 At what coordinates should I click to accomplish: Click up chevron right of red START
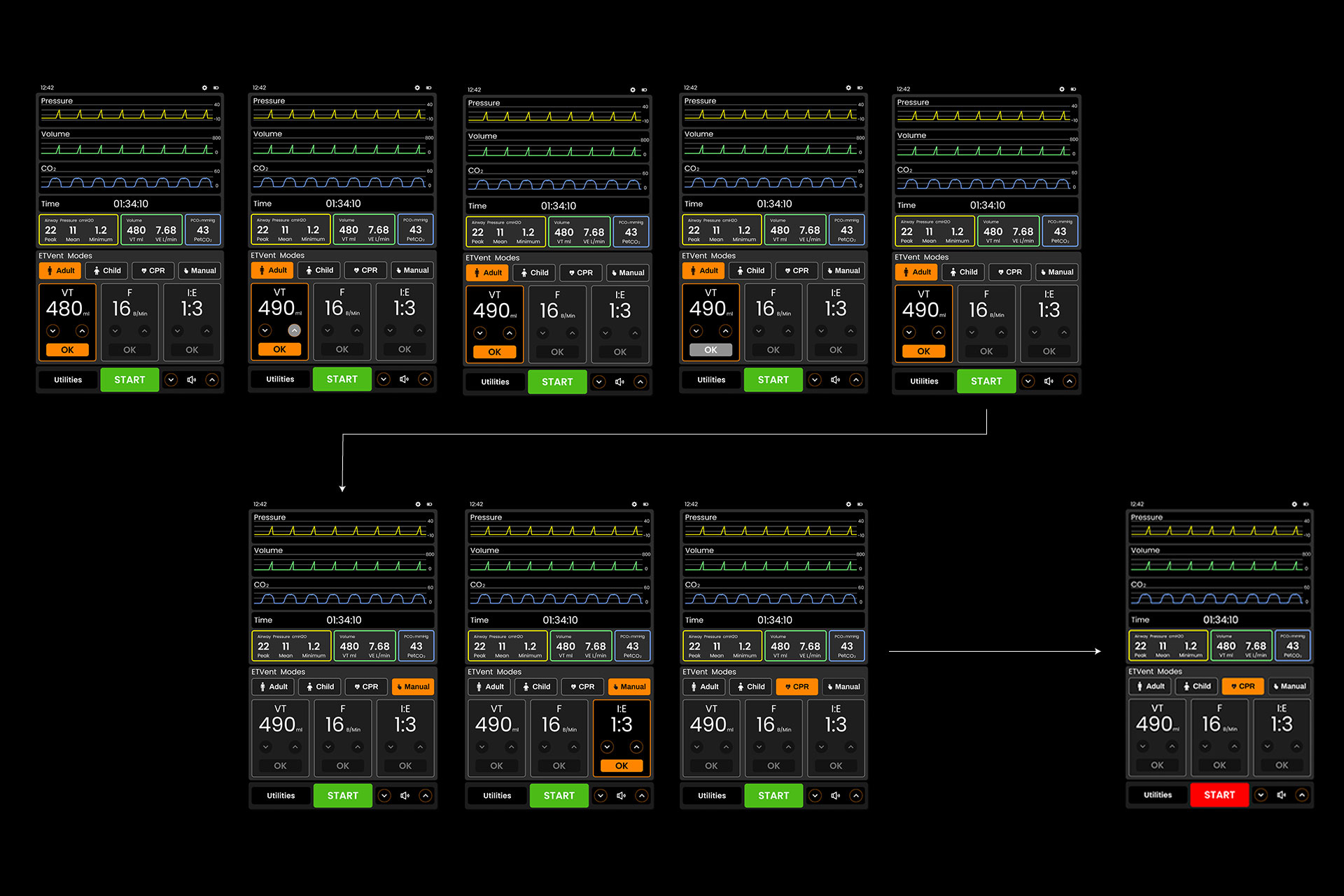tap(1301, 795)
